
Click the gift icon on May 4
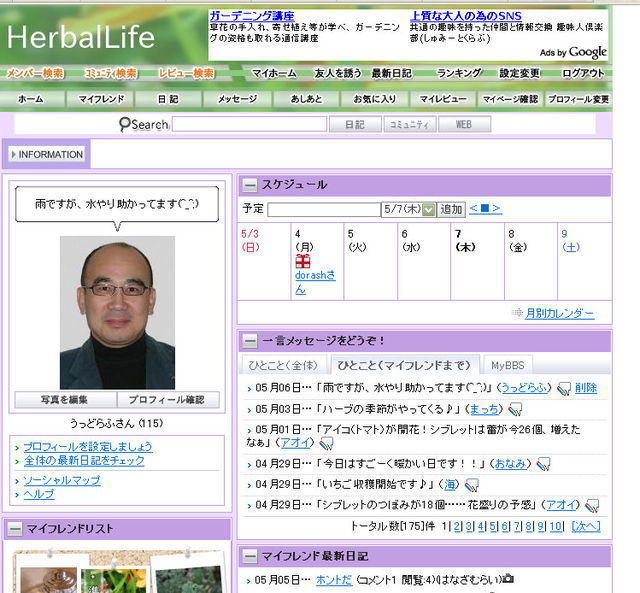[x=302, y=260]
